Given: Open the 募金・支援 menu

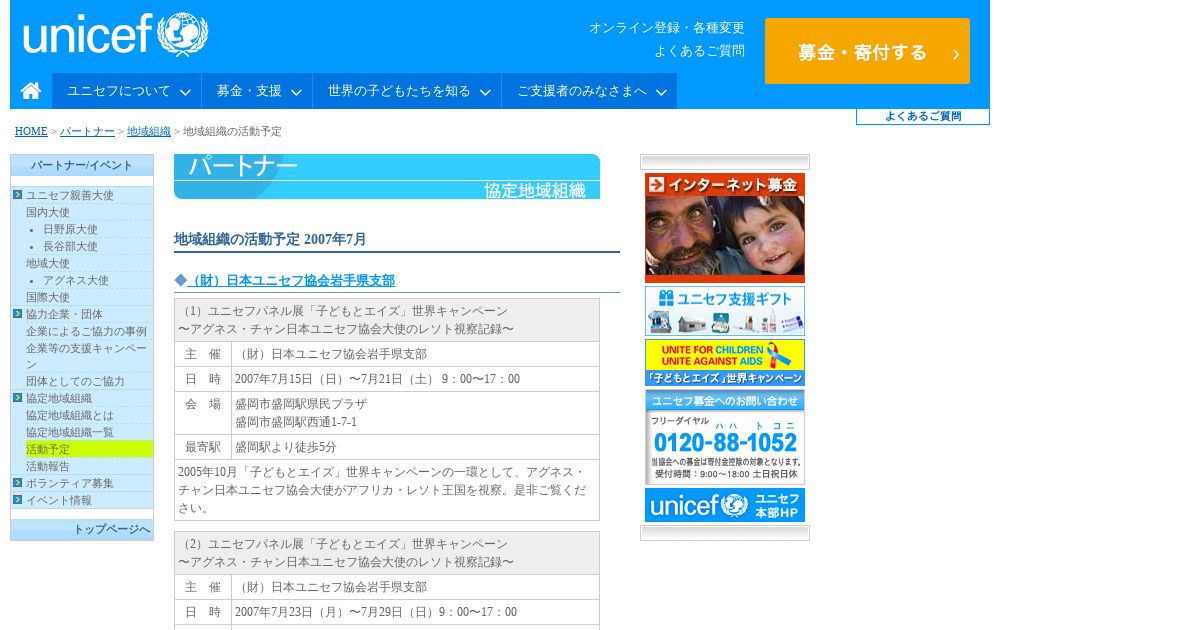Looking at the screenshot, I should tap(257, 91).
